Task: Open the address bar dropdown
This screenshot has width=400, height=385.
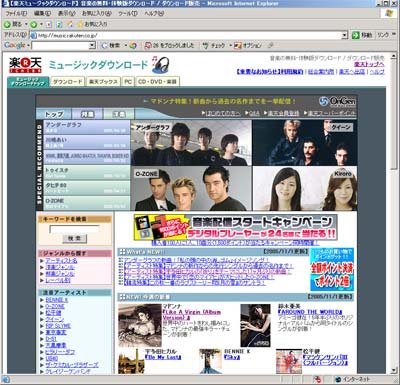Action: click(345, 35)
